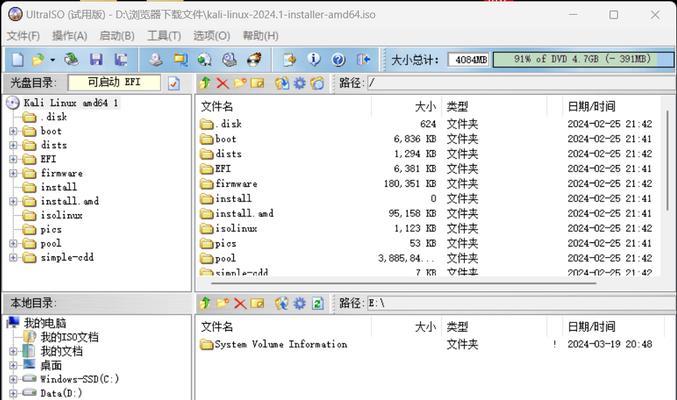Screen dimensions: 677x400
Task: Click the local path field showing "E:\"
Action: 520,303
